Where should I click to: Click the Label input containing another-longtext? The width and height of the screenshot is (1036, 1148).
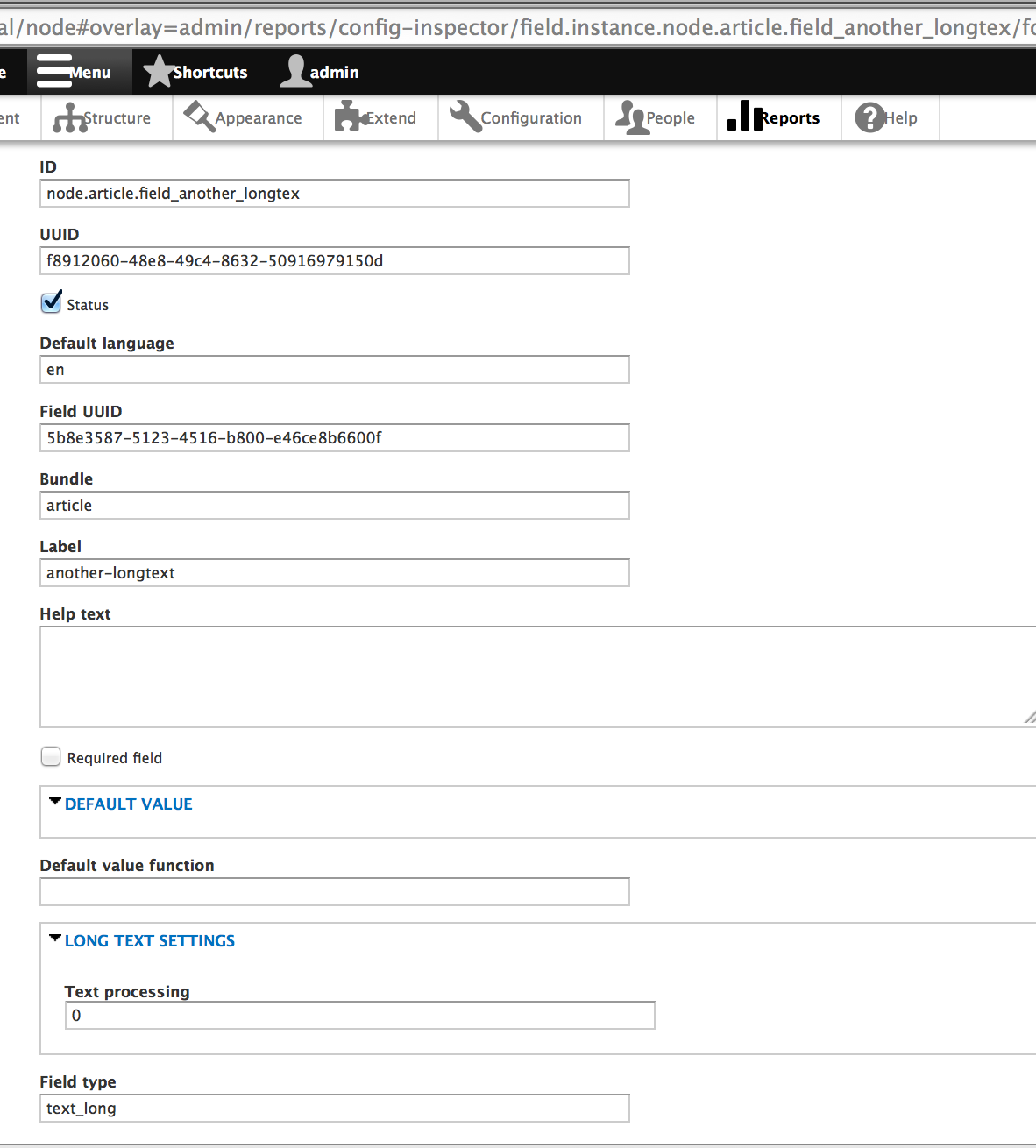[x=335, y=573]
